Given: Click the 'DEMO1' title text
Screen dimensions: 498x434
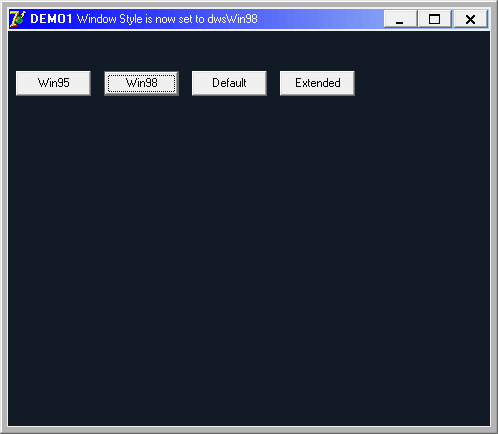Looking at the screenshot, I should click(51, 19).
